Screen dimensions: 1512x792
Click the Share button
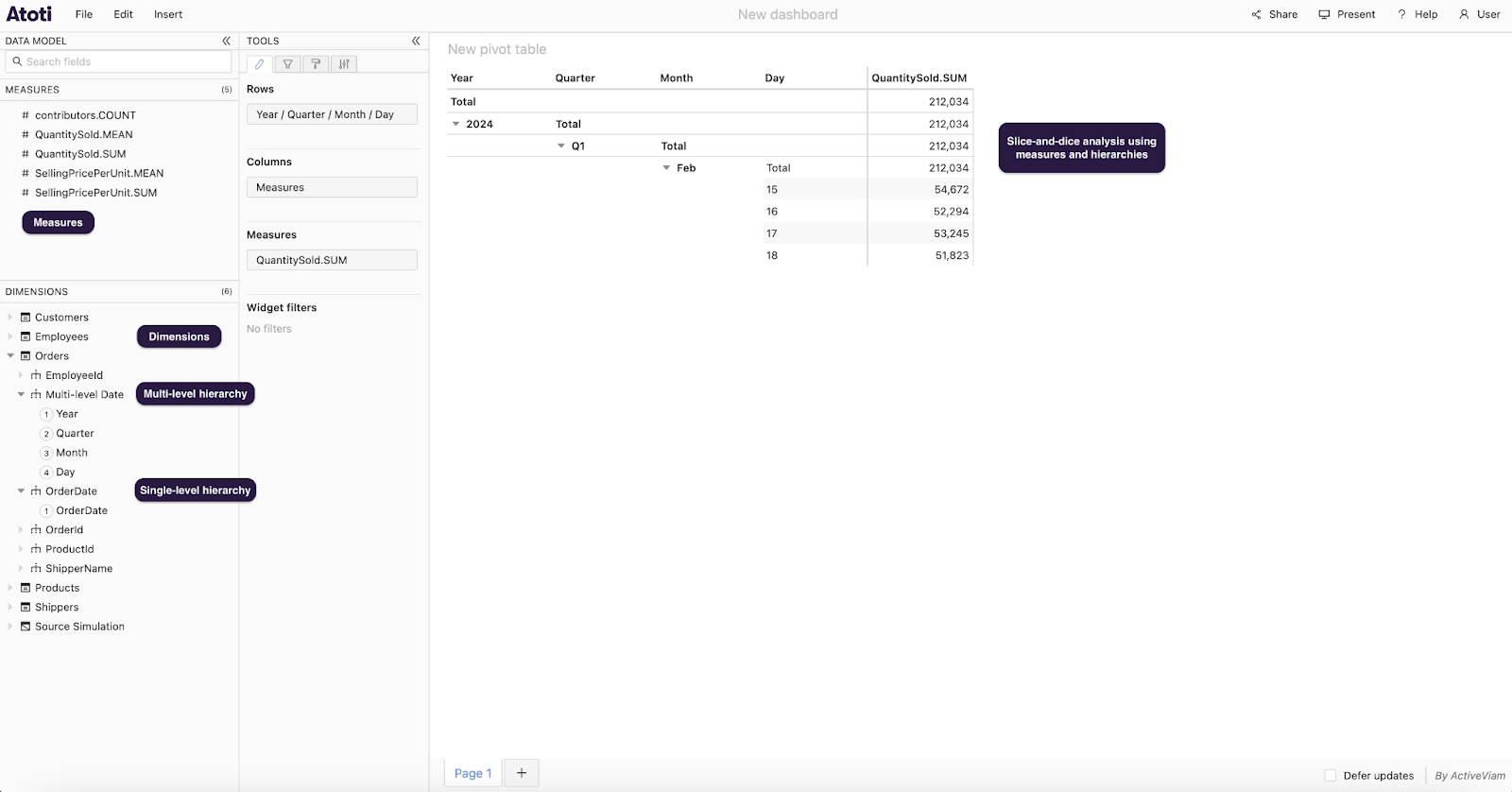click(x=1274, y=14)
